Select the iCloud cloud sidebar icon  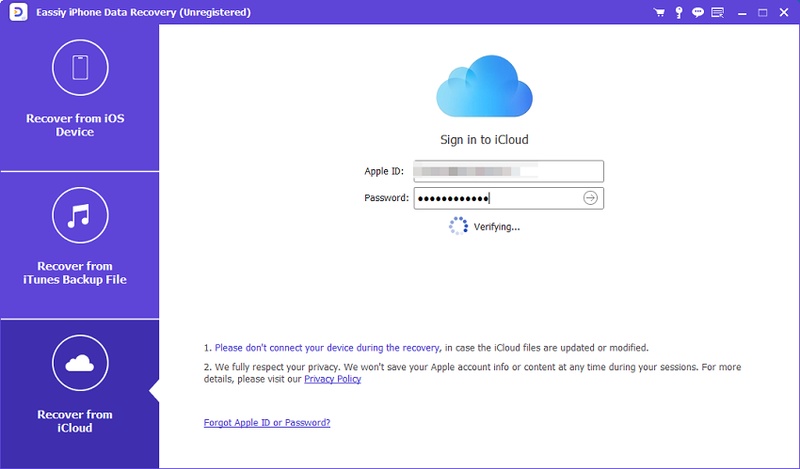(80, 363)
